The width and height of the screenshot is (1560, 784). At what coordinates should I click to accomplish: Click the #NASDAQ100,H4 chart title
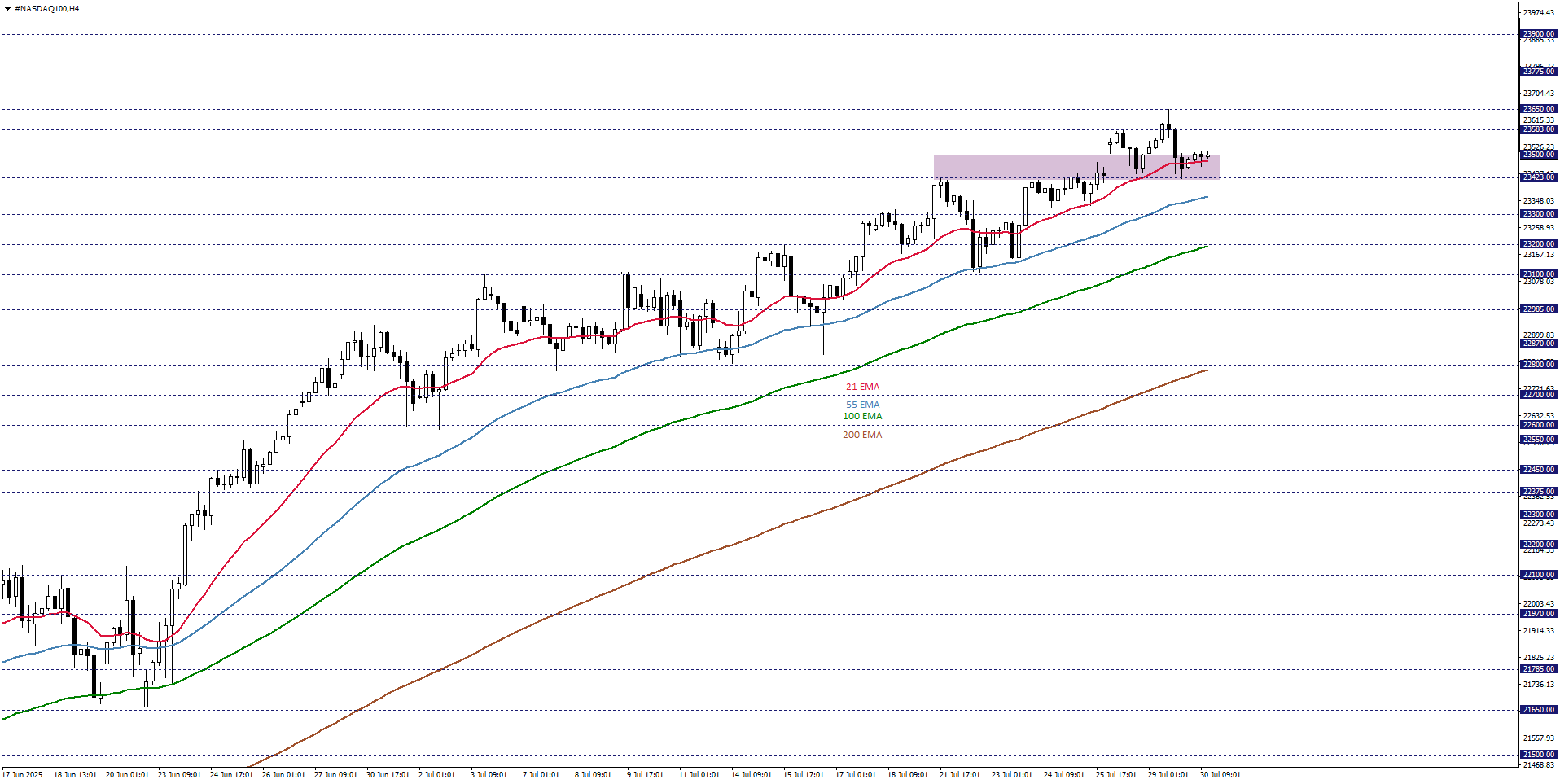[x=47, y=9]
